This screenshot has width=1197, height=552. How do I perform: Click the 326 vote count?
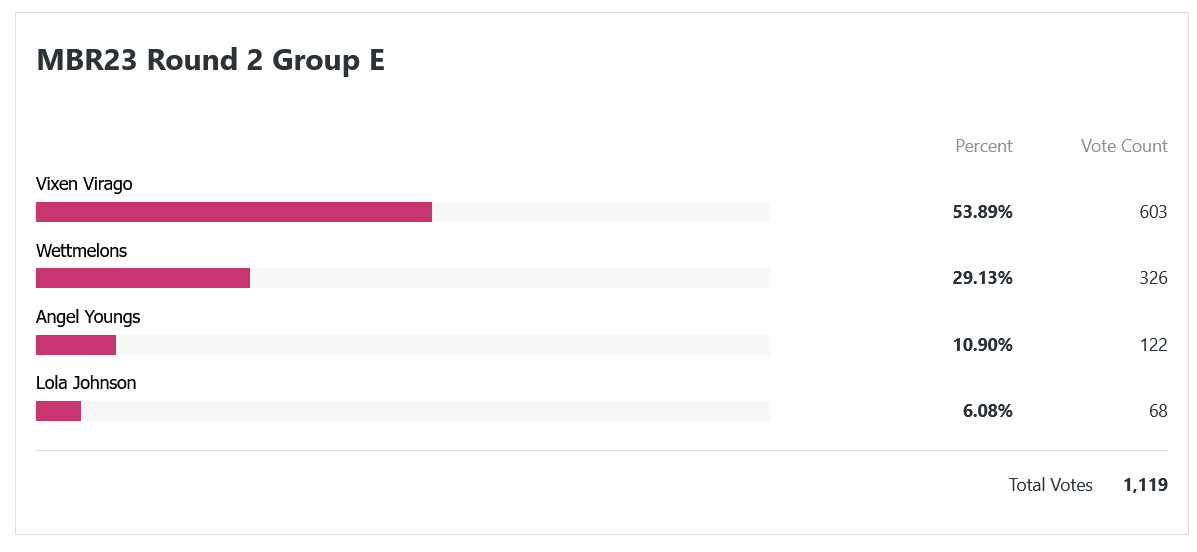(x=1153, y=278)
